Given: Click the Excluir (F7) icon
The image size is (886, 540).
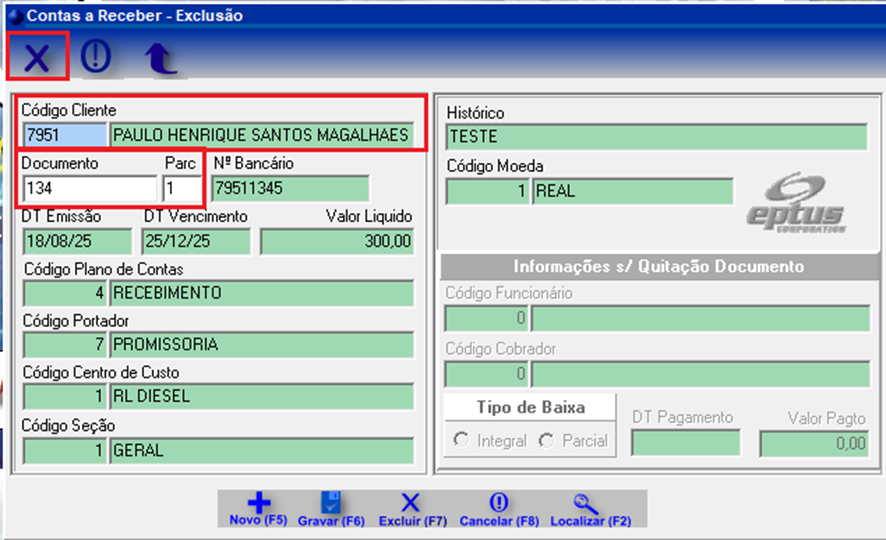Looking at the screenshot, I should (x=411, y=504).
